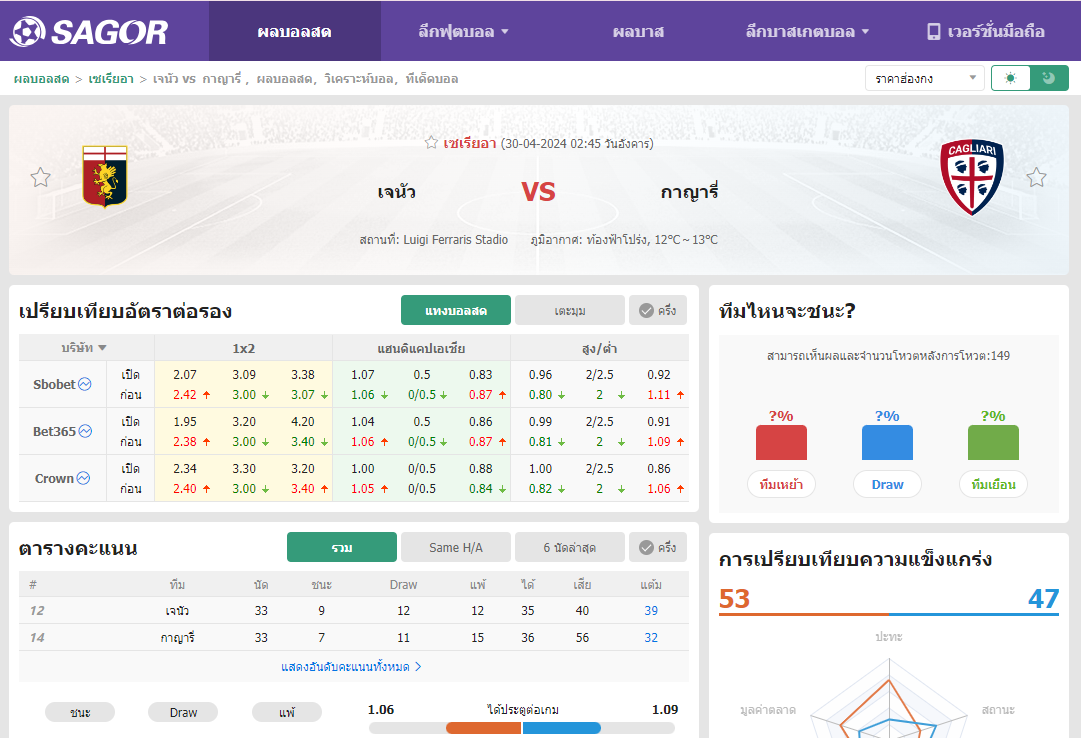Viewport: 1081px width, 738px height.
Task: Click the 1x2 column header
Action: coord(243,348)
